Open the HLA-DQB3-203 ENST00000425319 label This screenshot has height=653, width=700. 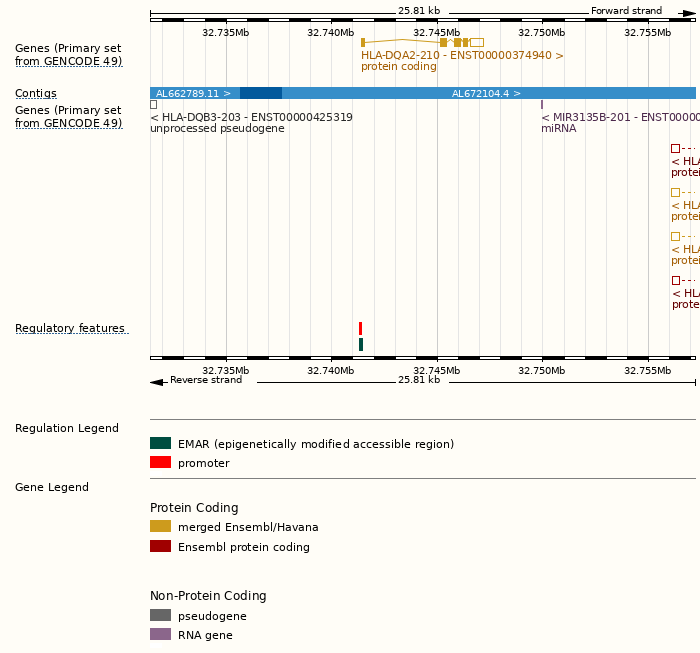pyautogui.click(x=251, y=117)
